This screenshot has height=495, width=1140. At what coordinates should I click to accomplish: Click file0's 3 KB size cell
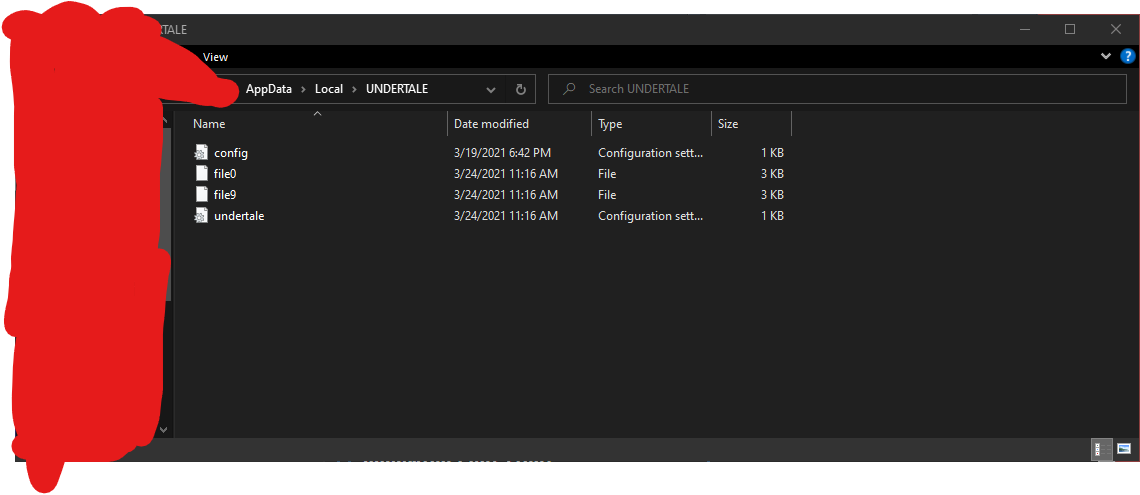771,174
